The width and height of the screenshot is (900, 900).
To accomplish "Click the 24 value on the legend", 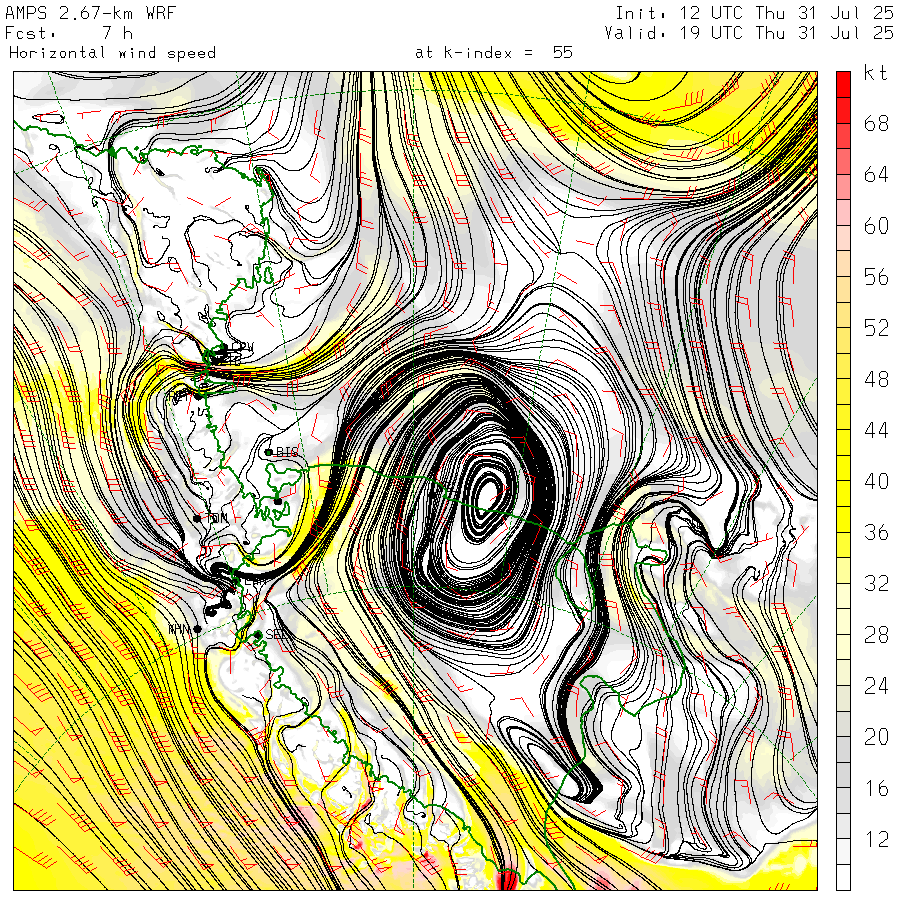I will (876, 686).
